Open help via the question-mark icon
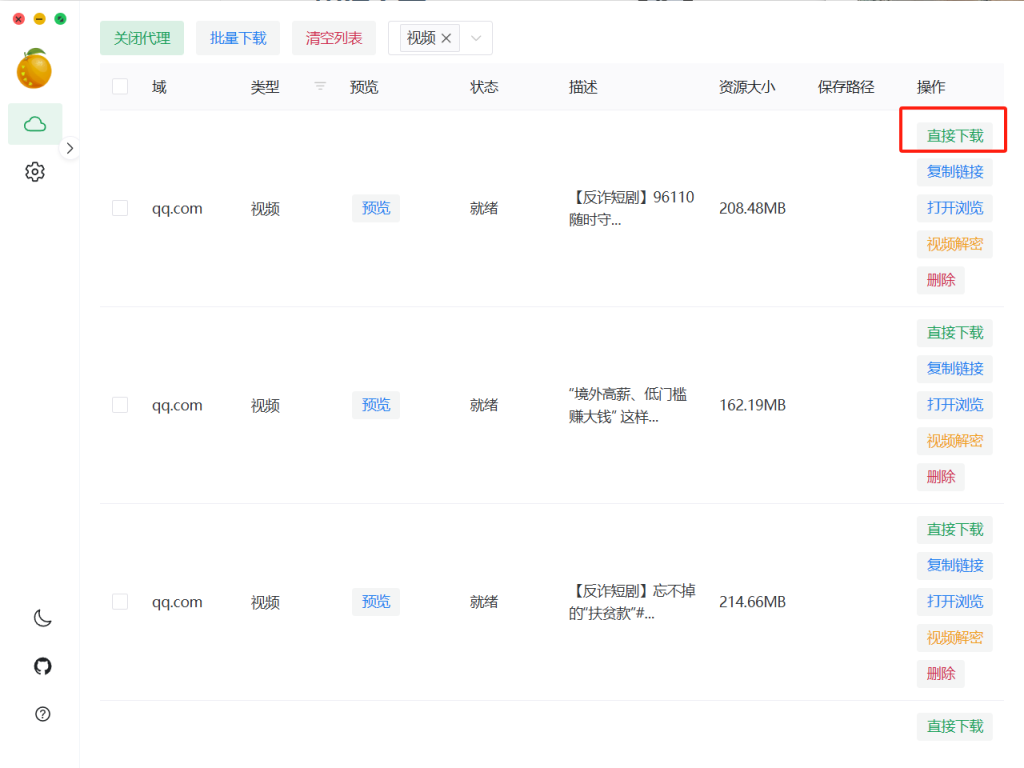This screenshot has height=768, width=1024. (42, 714)
